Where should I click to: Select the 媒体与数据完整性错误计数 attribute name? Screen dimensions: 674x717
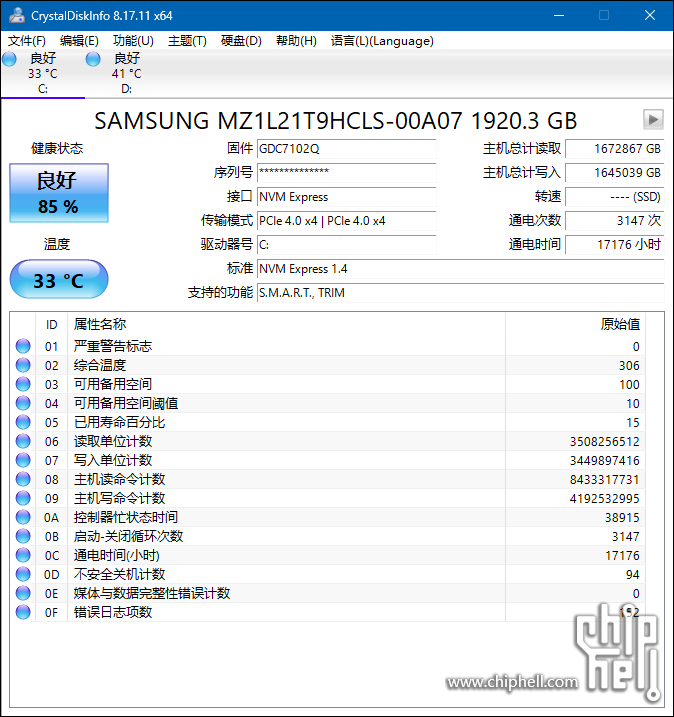tap(152, 593)
